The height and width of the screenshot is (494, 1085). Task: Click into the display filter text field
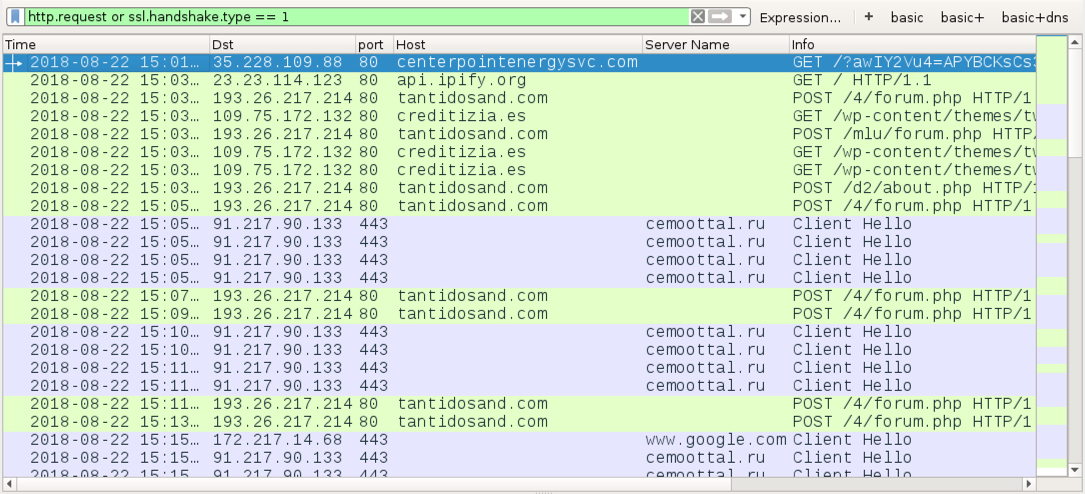(x=356, y=17)
